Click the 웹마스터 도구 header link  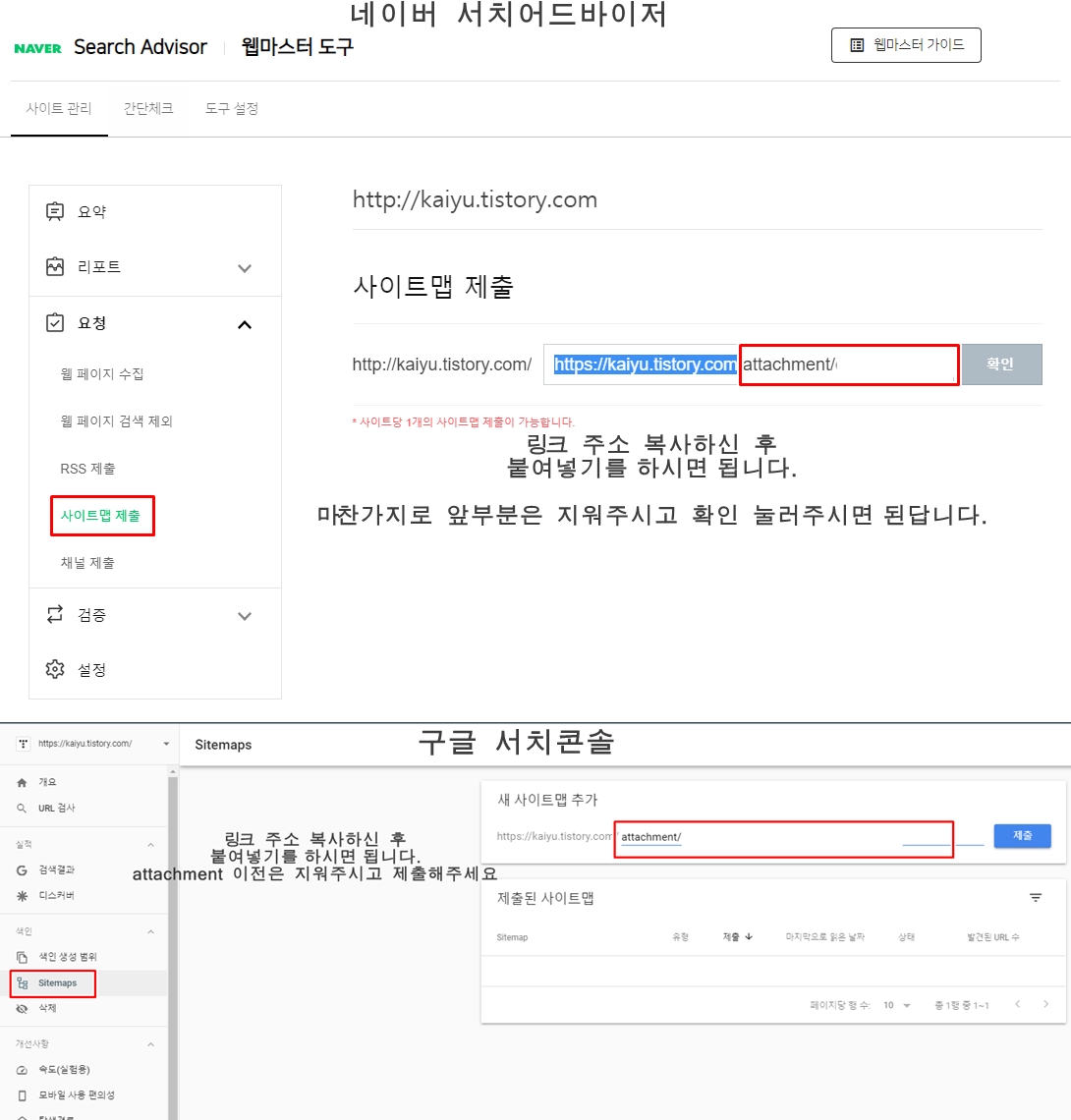[x=297, y=47]
